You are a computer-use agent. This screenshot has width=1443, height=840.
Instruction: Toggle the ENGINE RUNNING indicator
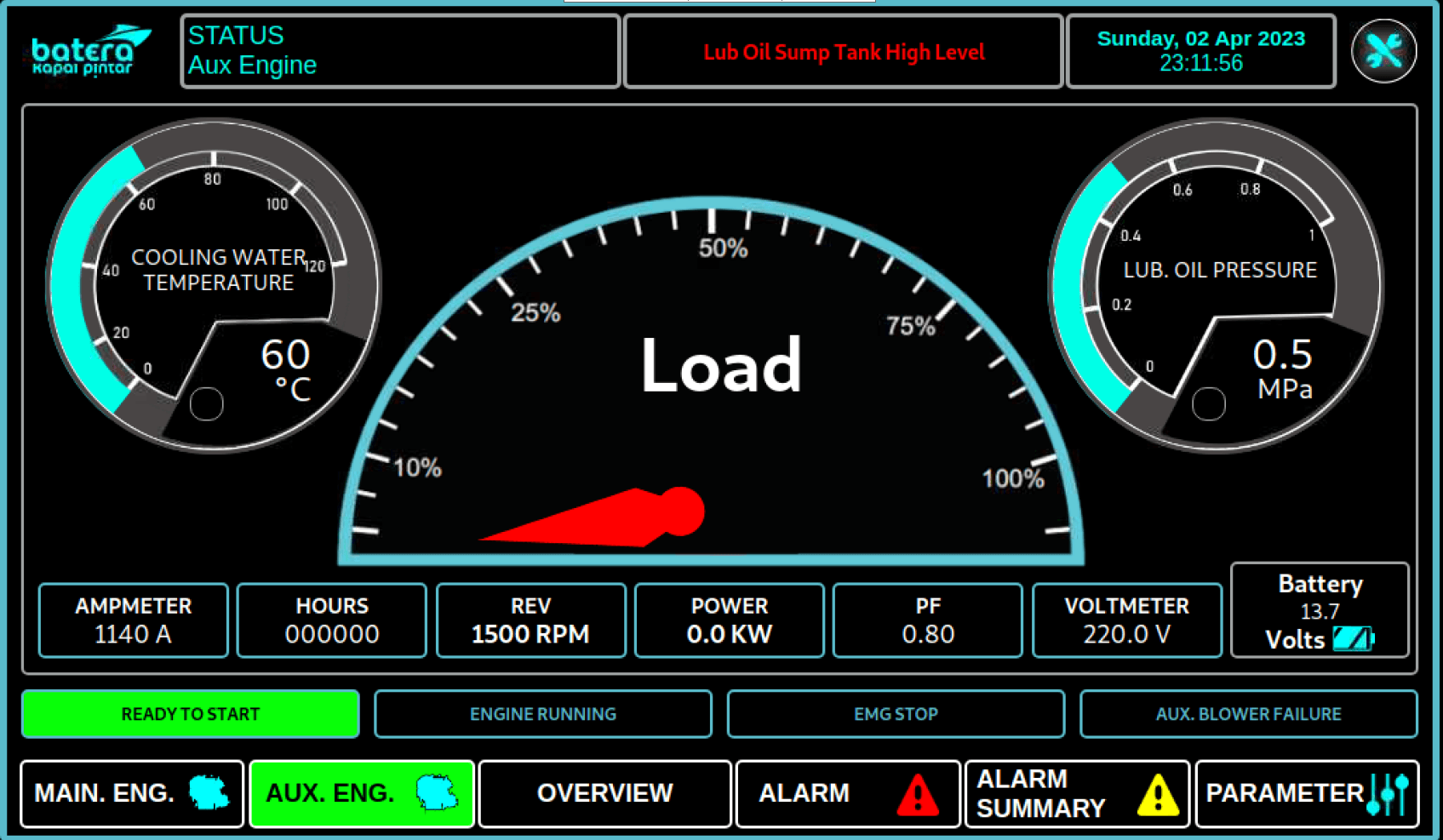click(542, 714)
